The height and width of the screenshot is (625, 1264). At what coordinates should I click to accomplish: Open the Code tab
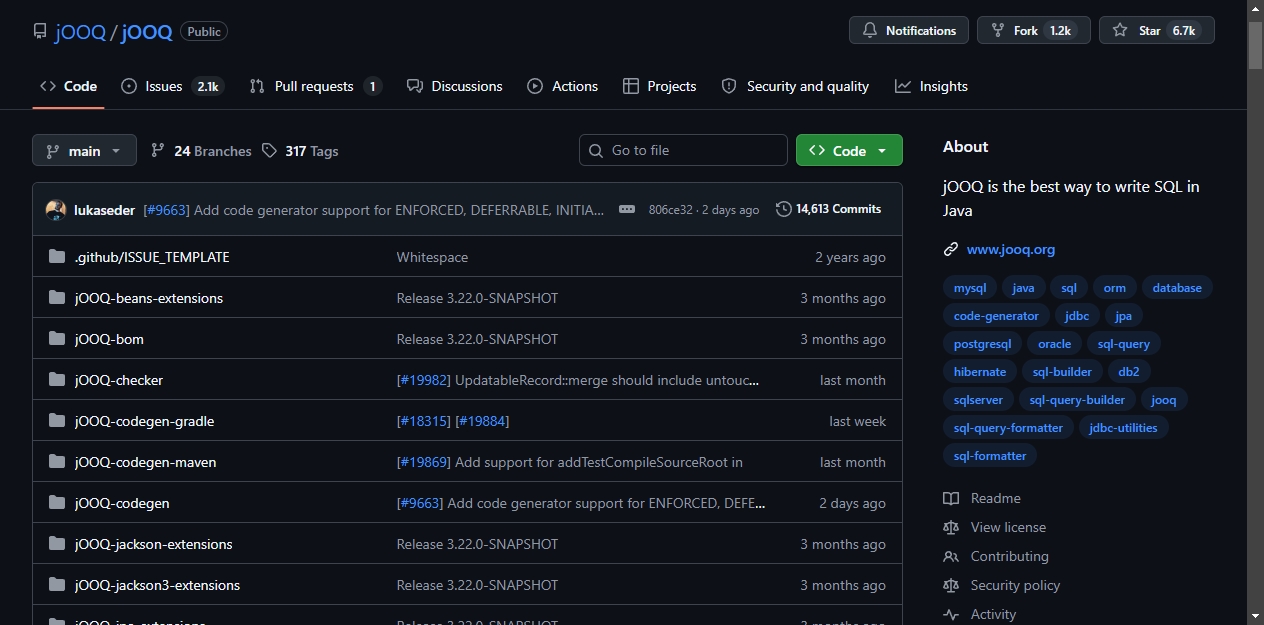coord(68,86)
